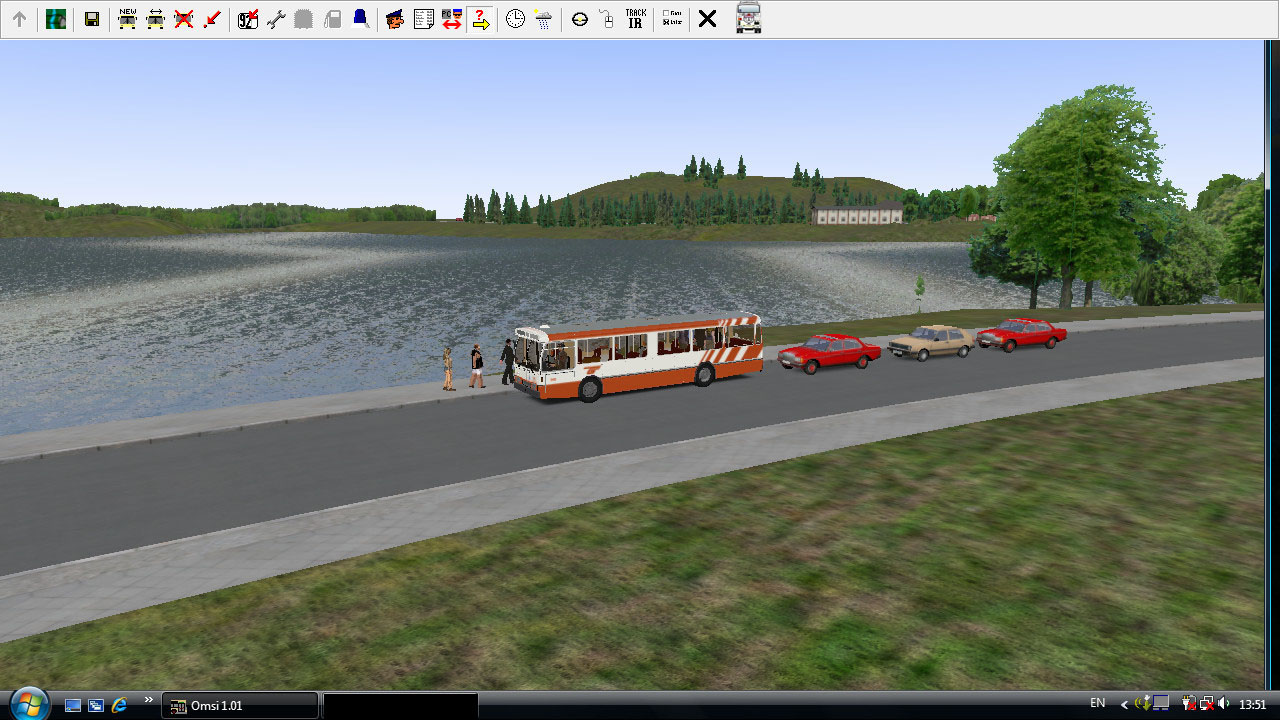This screenshot has height=720, width=1280.
Task: Untick the lower checked toolbar checkbox
Action: click(x=667, y=24)
